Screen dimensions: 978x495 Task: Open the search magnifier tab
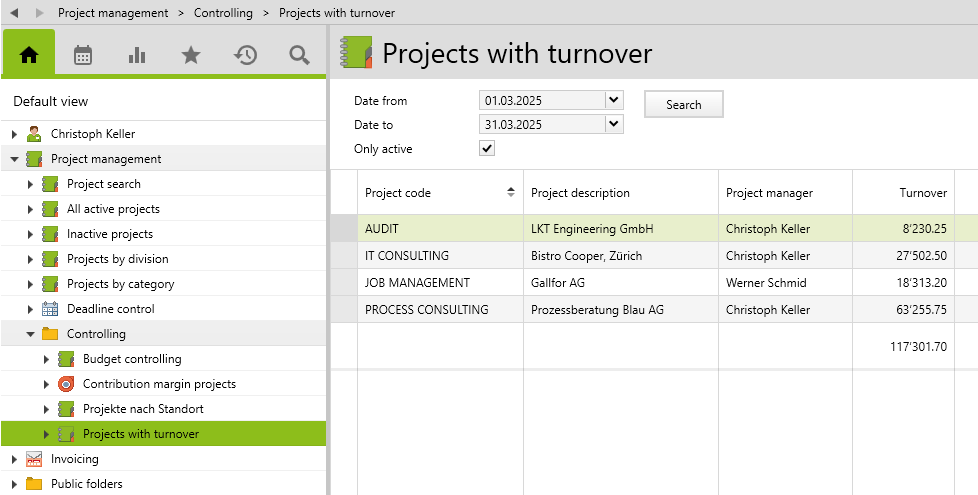(299, 55)
